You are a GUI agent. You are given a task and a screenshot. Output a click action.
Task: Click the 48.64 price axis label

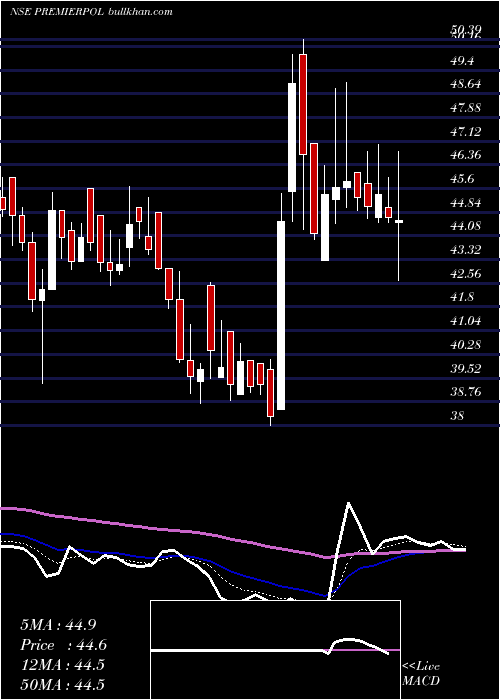(466, 84)
